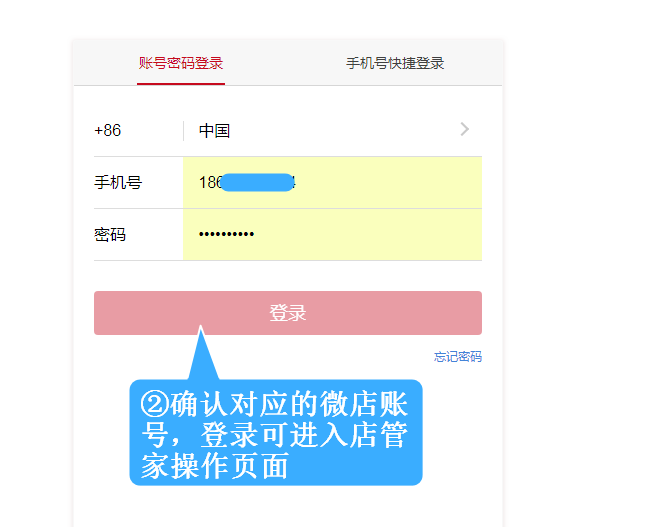Switch to 账号密码登录 tab
This screenshot has height=527, width=667.
point(181,63)
